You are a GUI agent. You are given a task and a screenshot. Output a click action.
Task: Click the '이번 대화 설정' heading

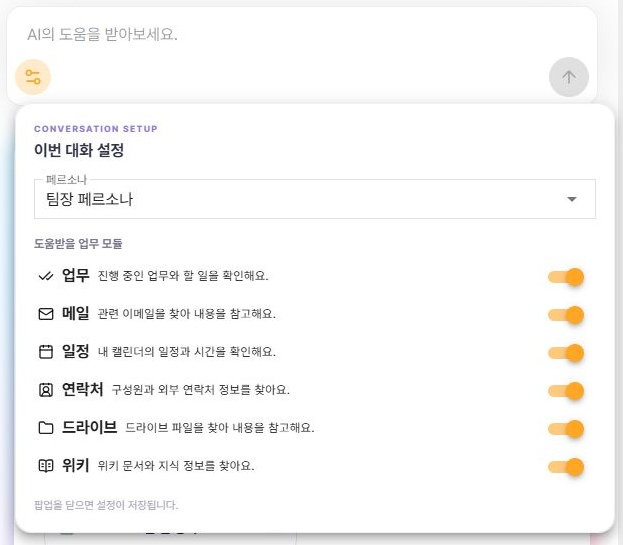[x=79, y=150]
